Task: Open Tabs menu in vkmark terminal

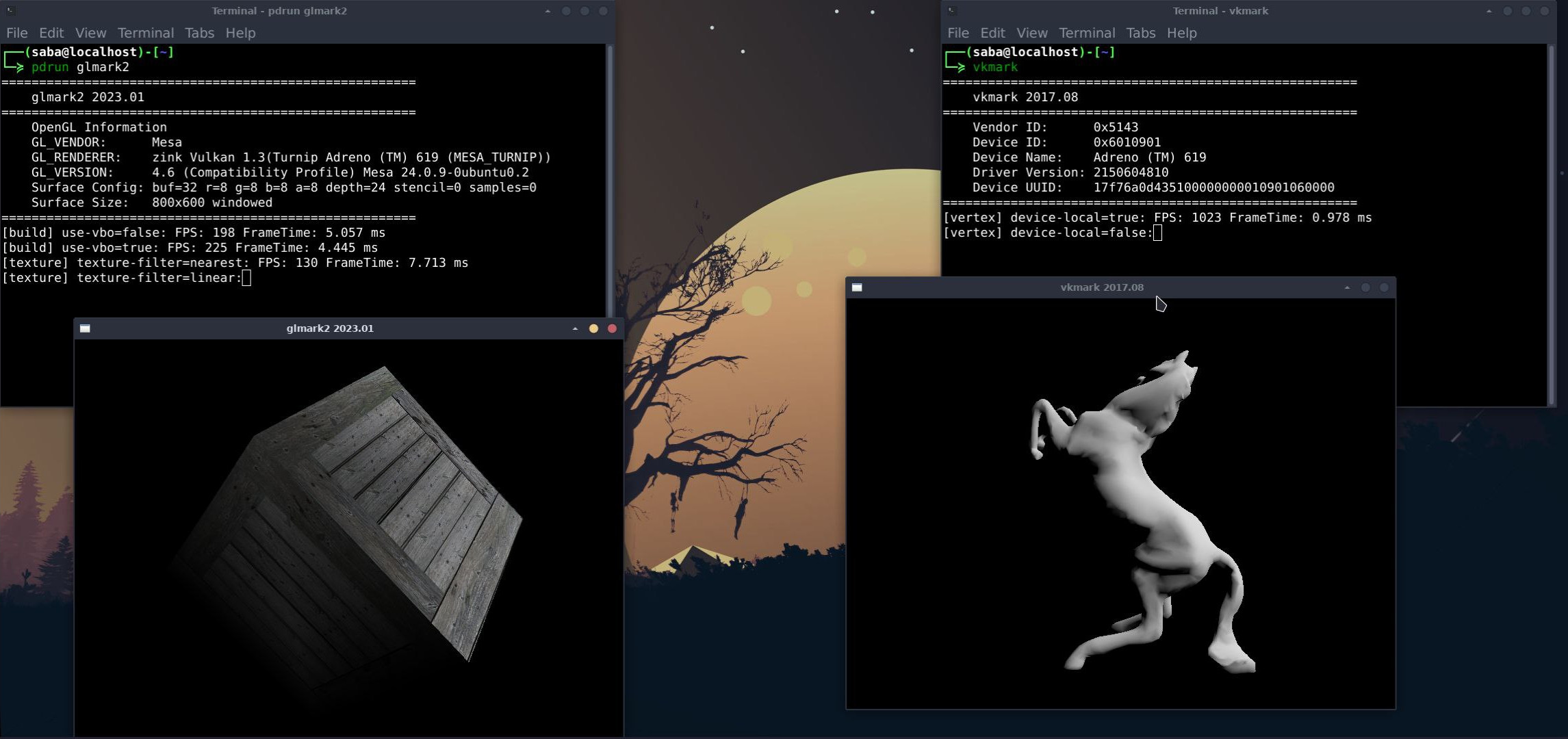Action: 1140,33
